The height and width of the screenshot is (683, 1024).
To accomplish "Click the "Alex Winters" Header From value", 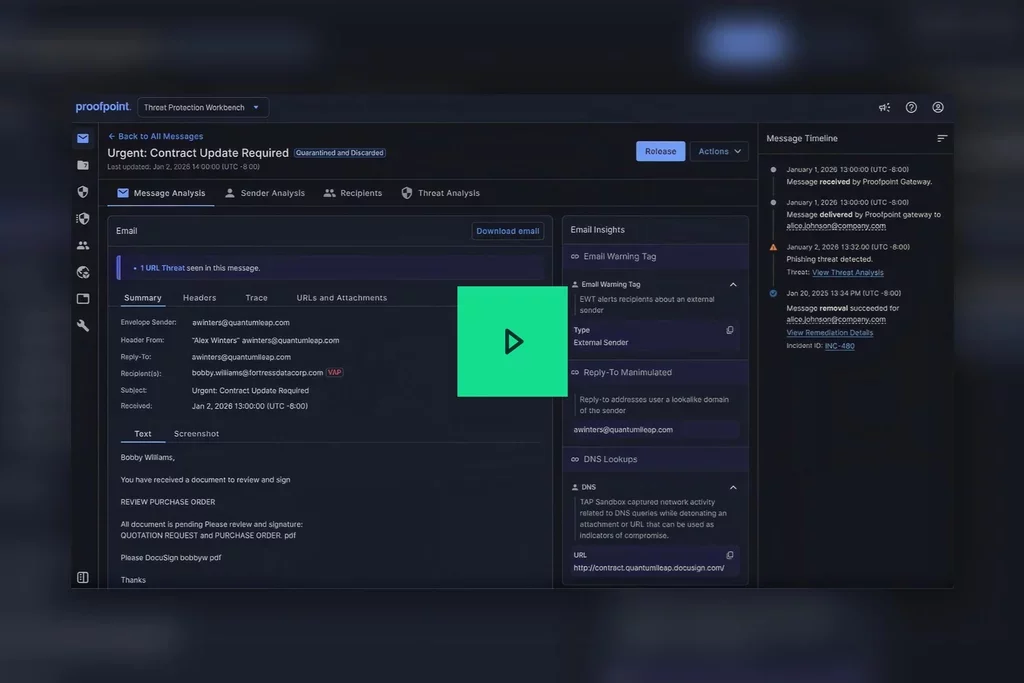I will point(265,340).
